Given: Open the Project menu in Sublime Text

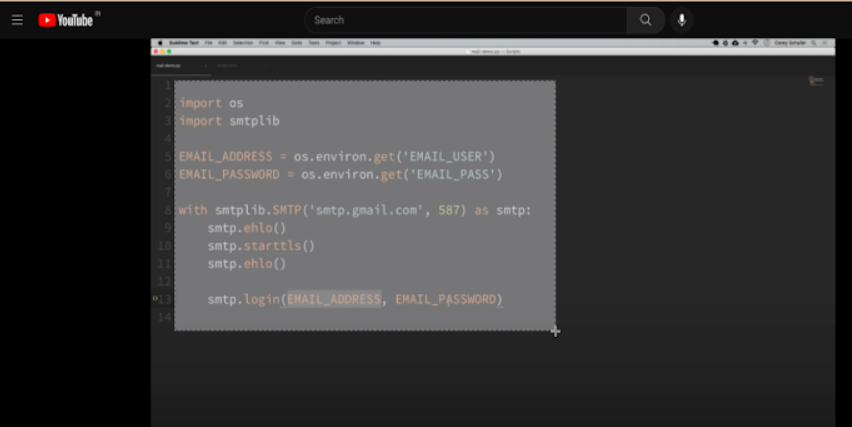Looking at the screenshot, I should (x=333, y=43).
